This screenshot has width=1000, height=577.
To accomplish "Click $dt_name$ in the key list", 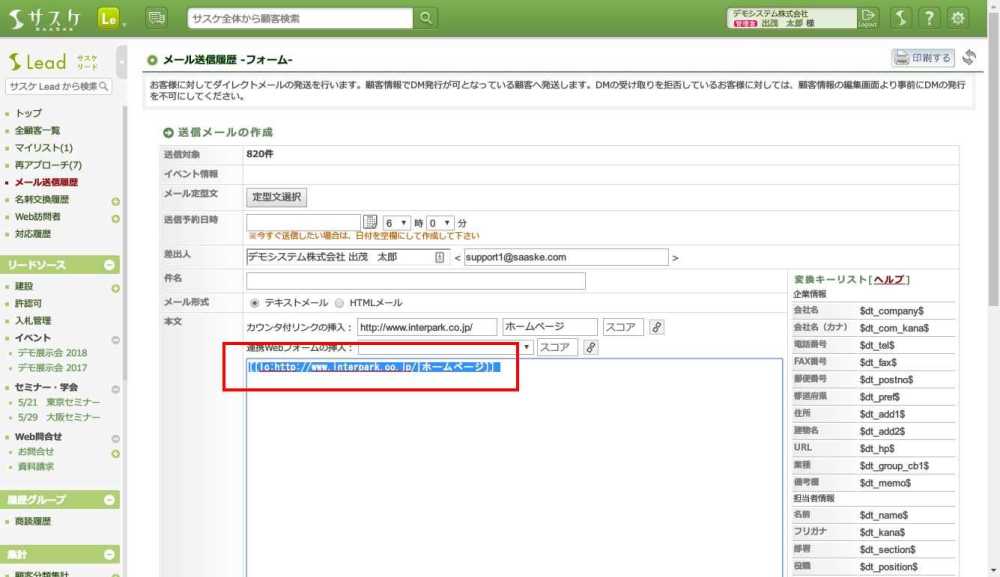I will coord(883,515).
